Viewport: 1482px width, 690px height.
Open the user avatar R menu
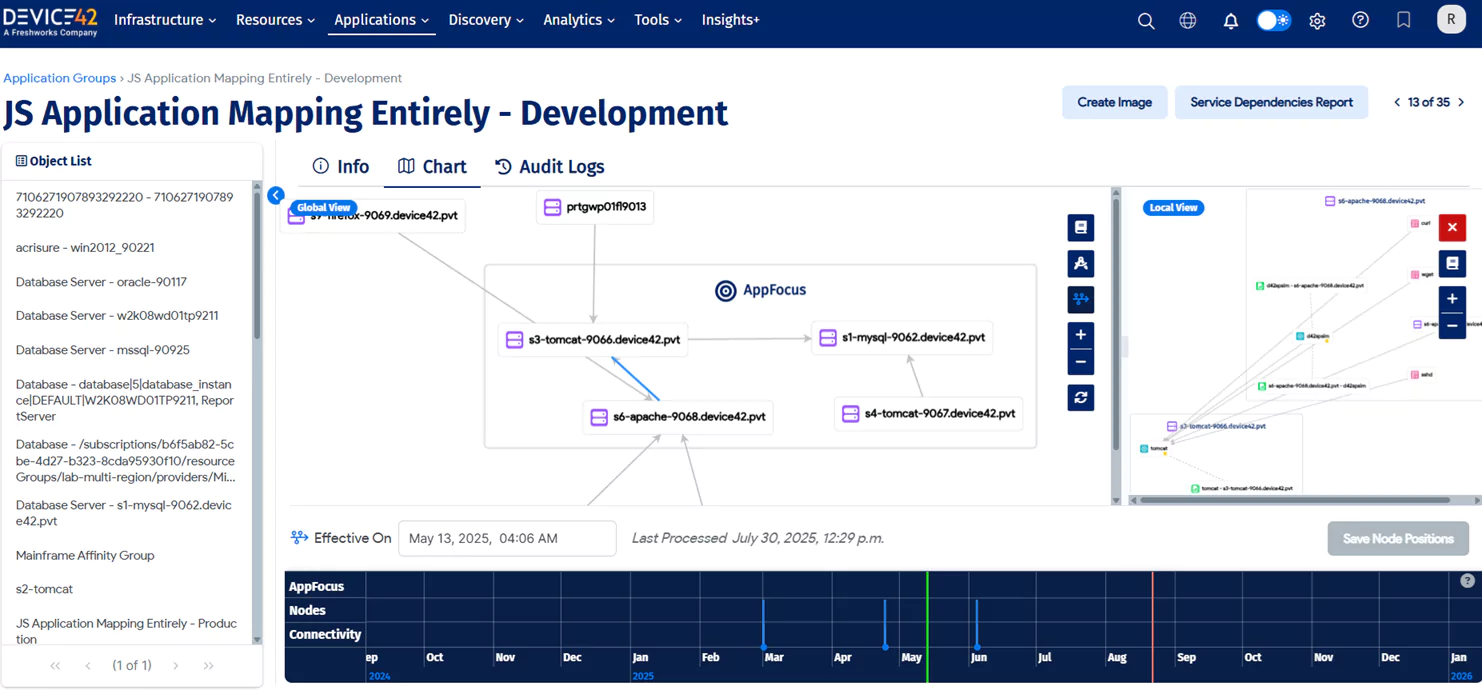pyautogui.click(x=1451, y=19)
